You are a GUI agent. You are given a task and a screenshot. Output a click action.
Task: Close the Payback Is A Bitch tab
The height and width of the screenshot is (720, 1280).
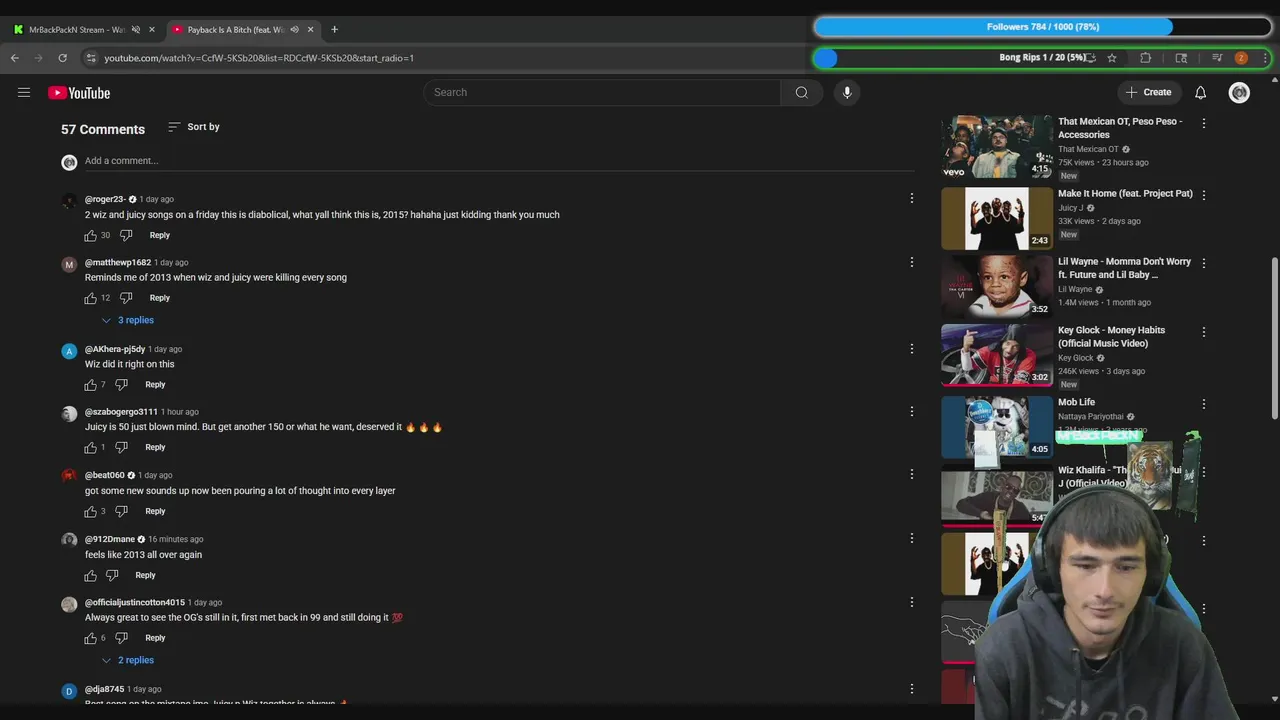point(310,30)
